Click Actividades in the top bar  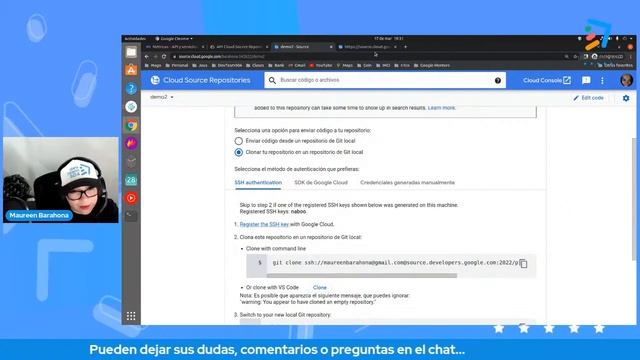click(x=135, y=39)
